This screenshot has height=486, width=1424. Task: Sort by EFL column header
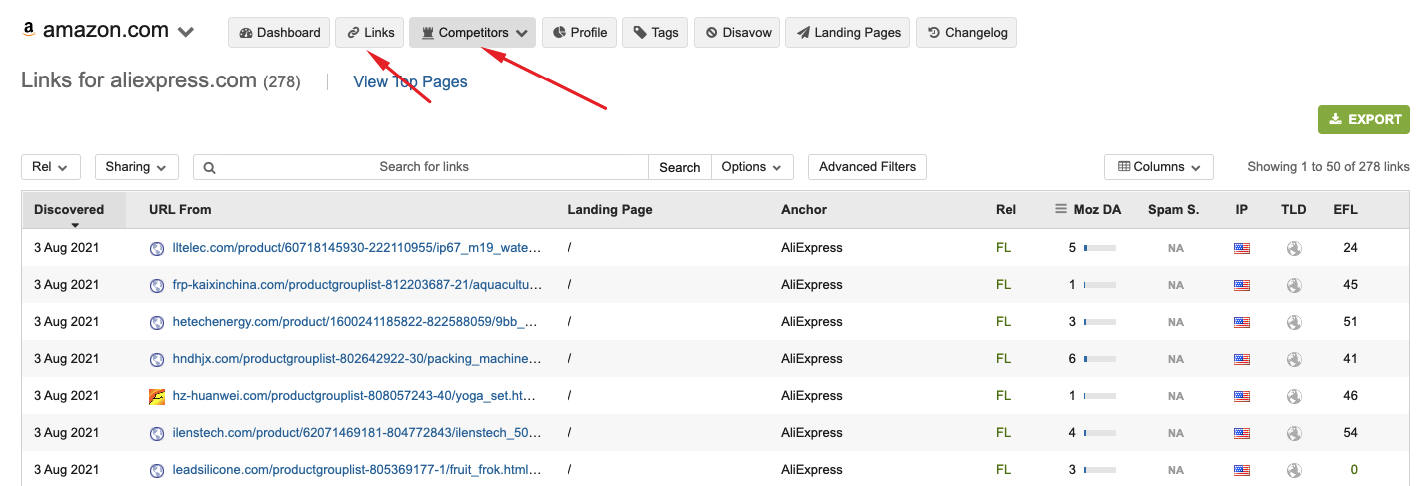pyautogui.click(x=1346, y=209)
